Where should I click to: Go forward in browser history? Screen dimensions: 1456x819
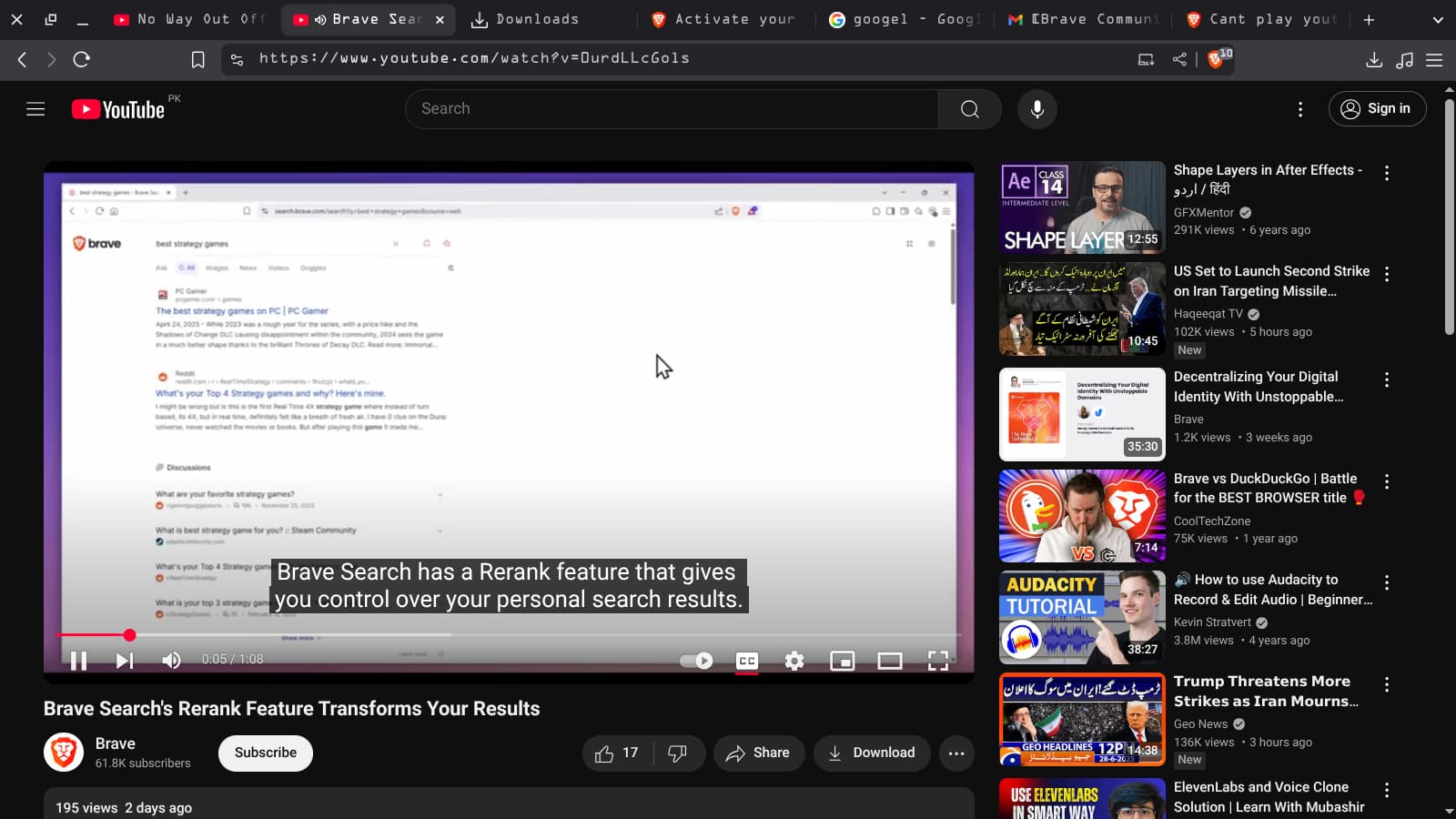click(51, 59)
